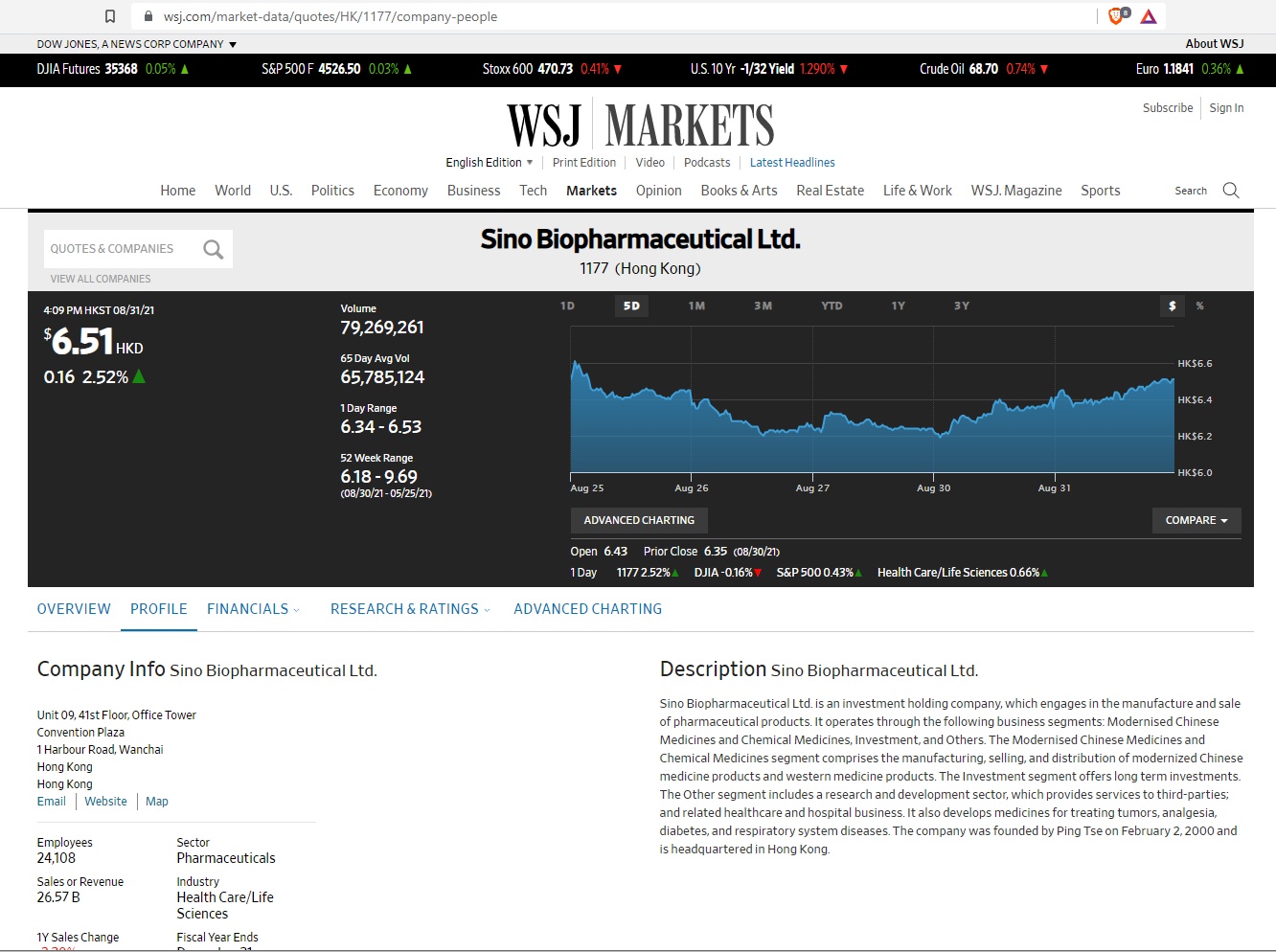Click the magnifier icon beside Search

1231,191
